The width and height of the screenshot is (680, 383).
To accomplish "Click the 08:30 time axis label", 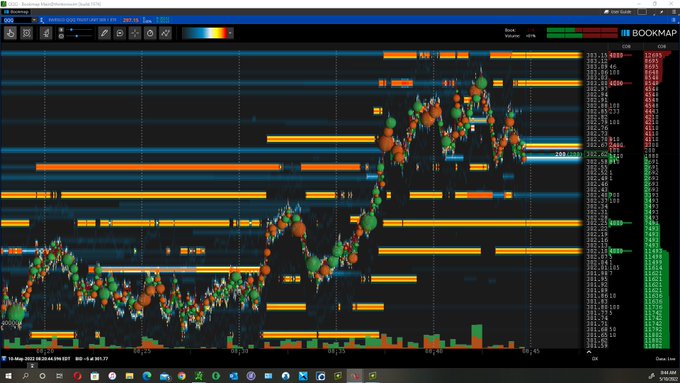I will coord(239,351).
